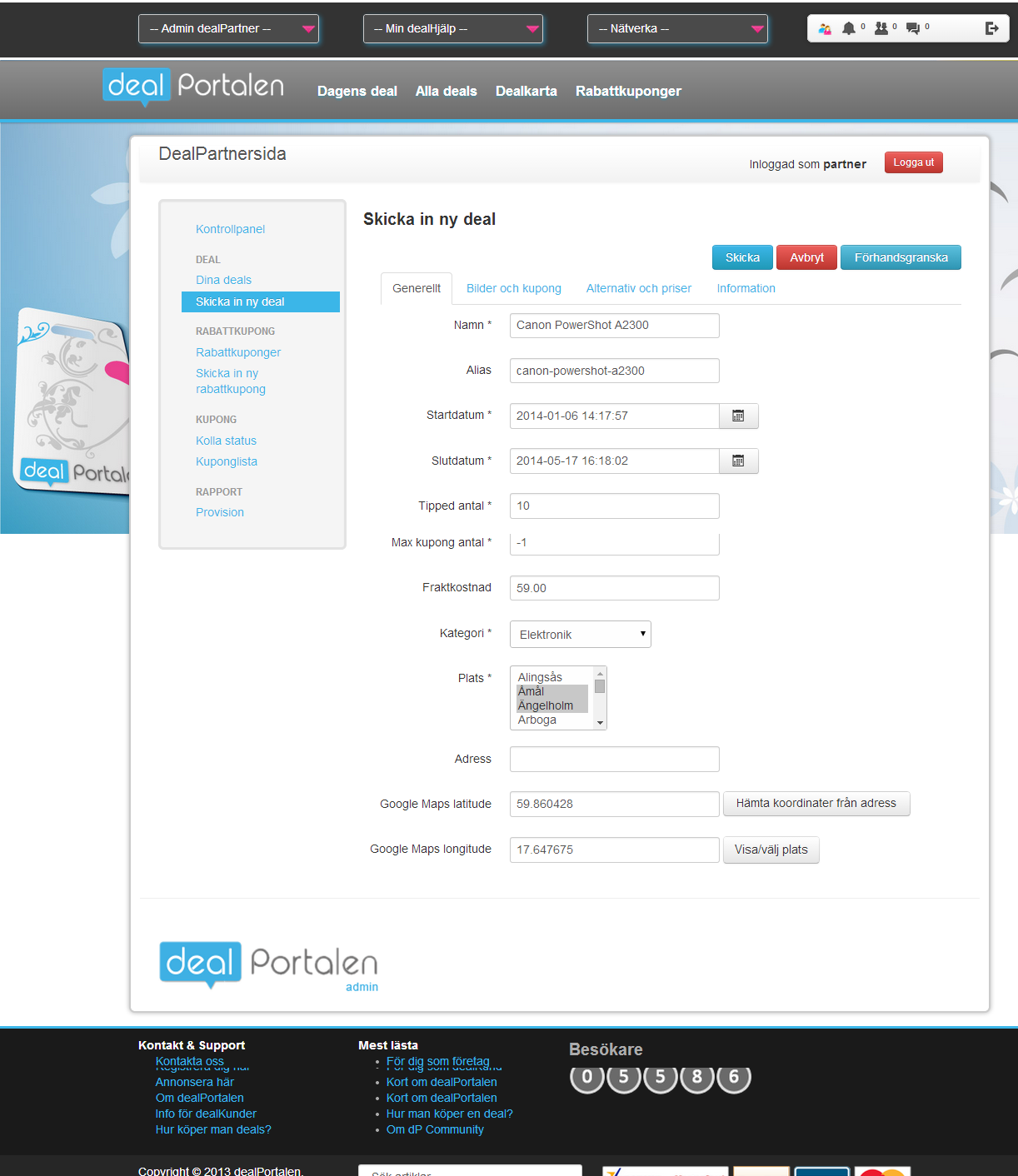
Task: Open the Admin dealPartner dropdown
Action: 228,27
